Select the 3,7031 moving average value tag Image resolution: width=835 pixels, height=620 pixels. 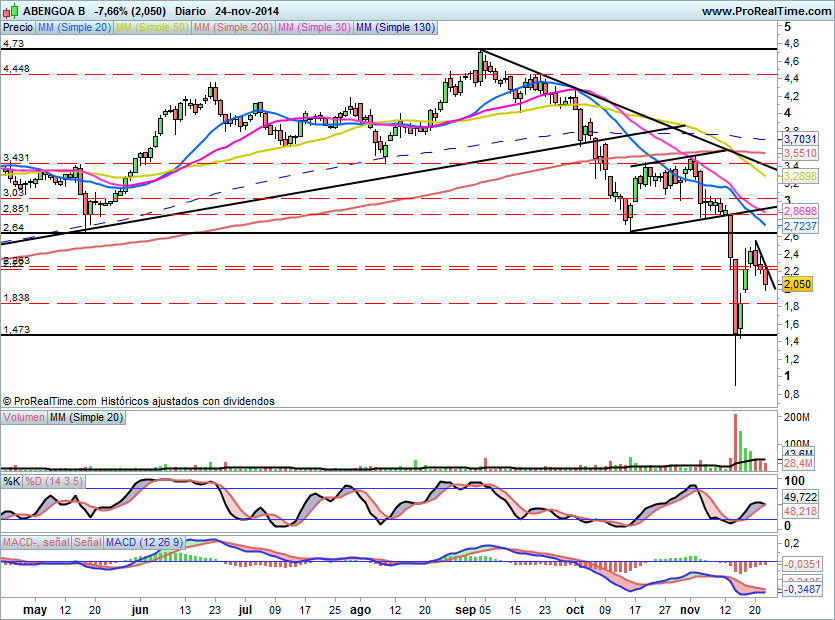(800, 139)
